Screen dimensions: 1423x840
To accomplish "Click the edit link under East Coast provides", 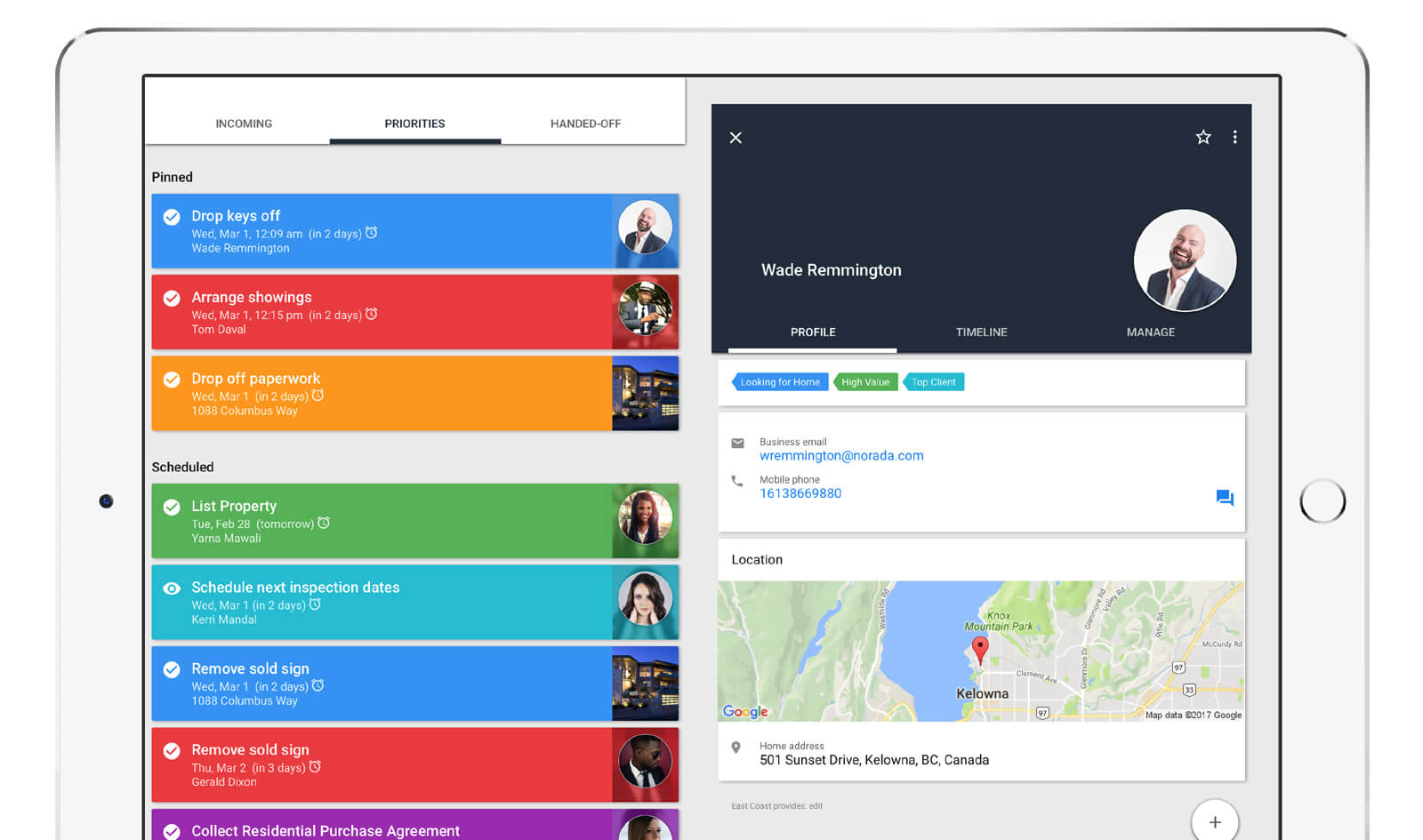I will point(816,806).
